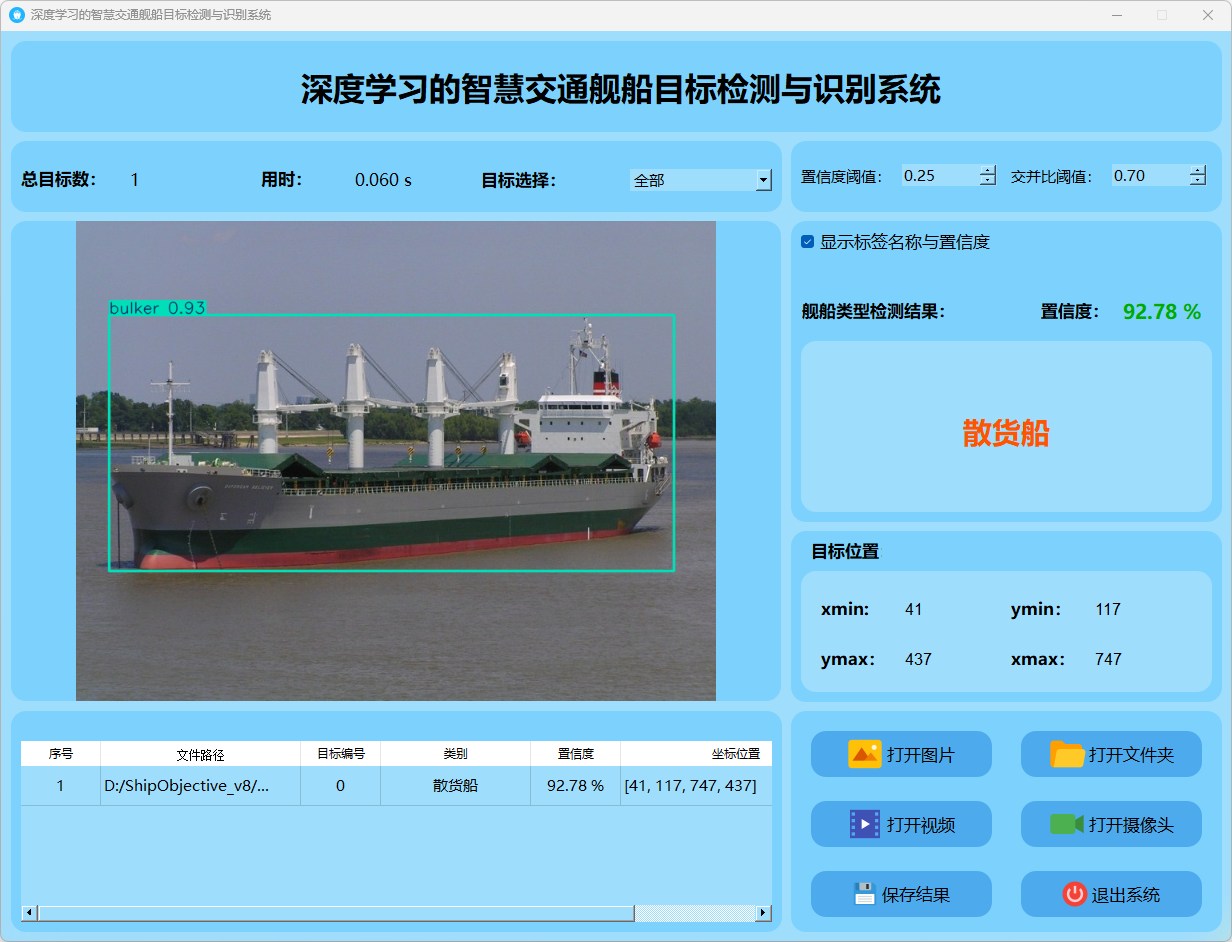Select the 散货船 cell in results row

pos(455,786)
